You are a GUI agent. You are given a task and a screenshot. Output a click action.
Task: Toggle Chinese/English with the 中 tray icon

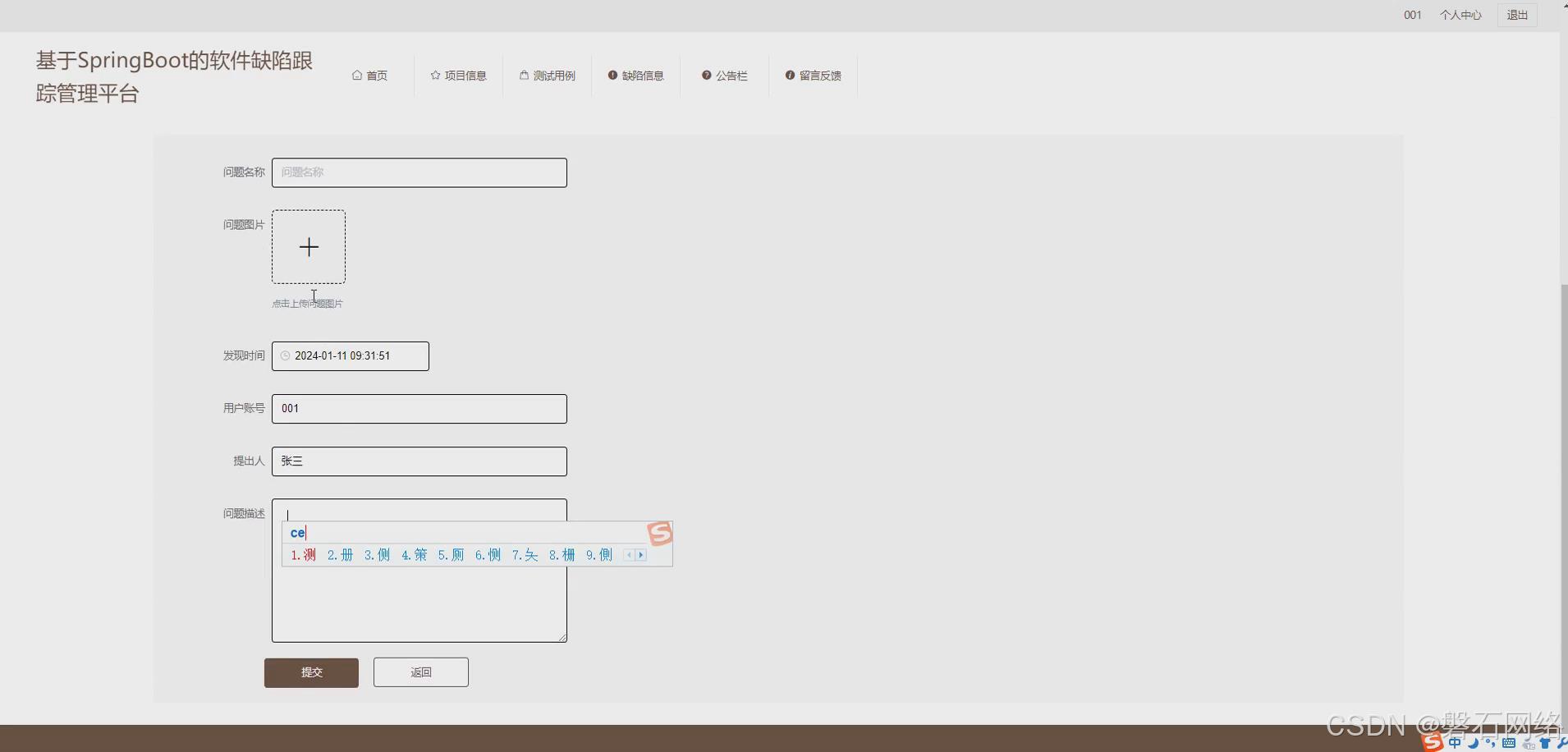(1455, 742)
